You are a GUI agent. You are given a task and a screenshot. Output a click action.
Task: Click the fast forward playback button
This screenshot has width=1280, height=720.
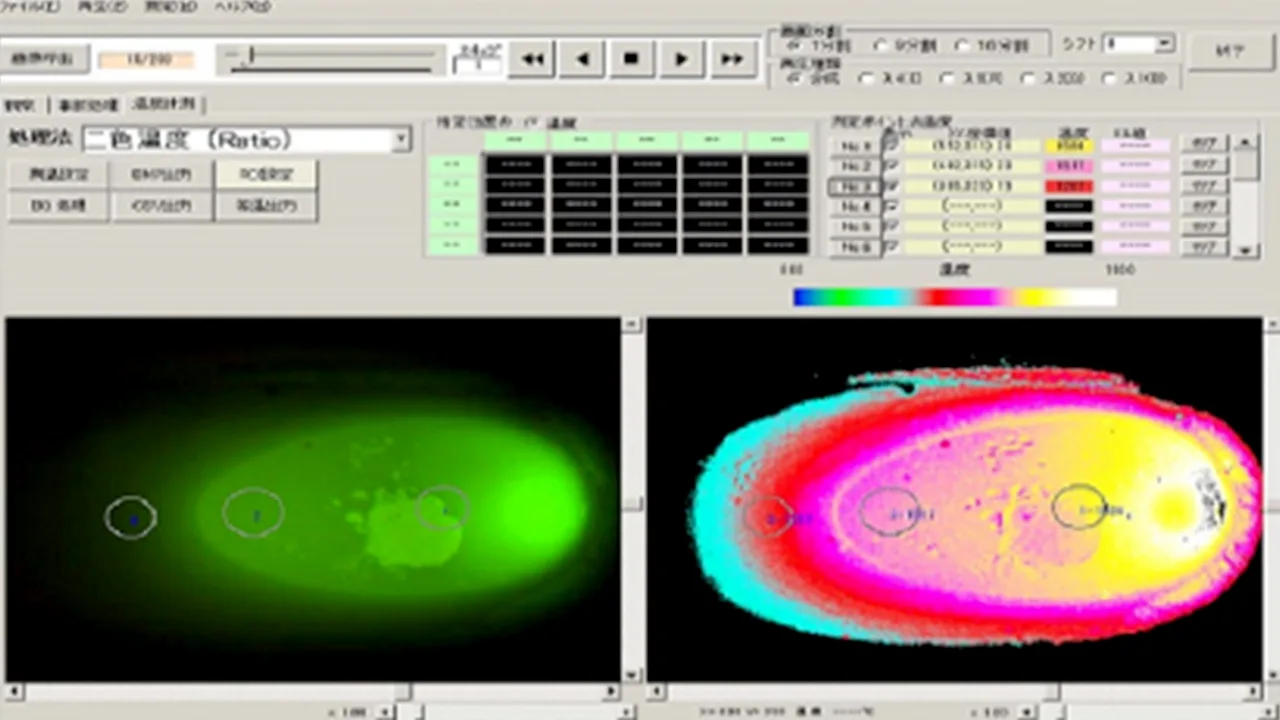732,59
